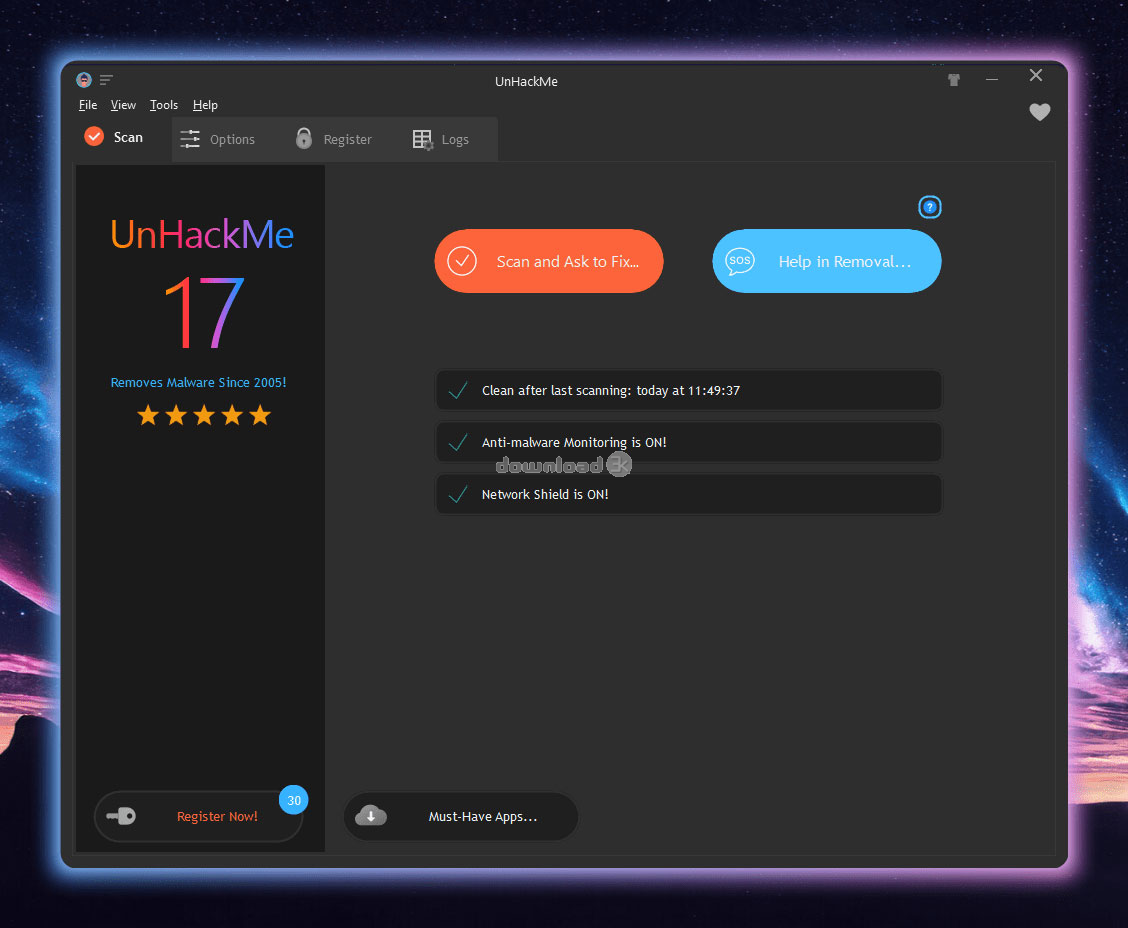The height and width of the screenshot is (928, 1128).
Task: Click the lines menu icon beside the app icon
Action: pos(106,80)
